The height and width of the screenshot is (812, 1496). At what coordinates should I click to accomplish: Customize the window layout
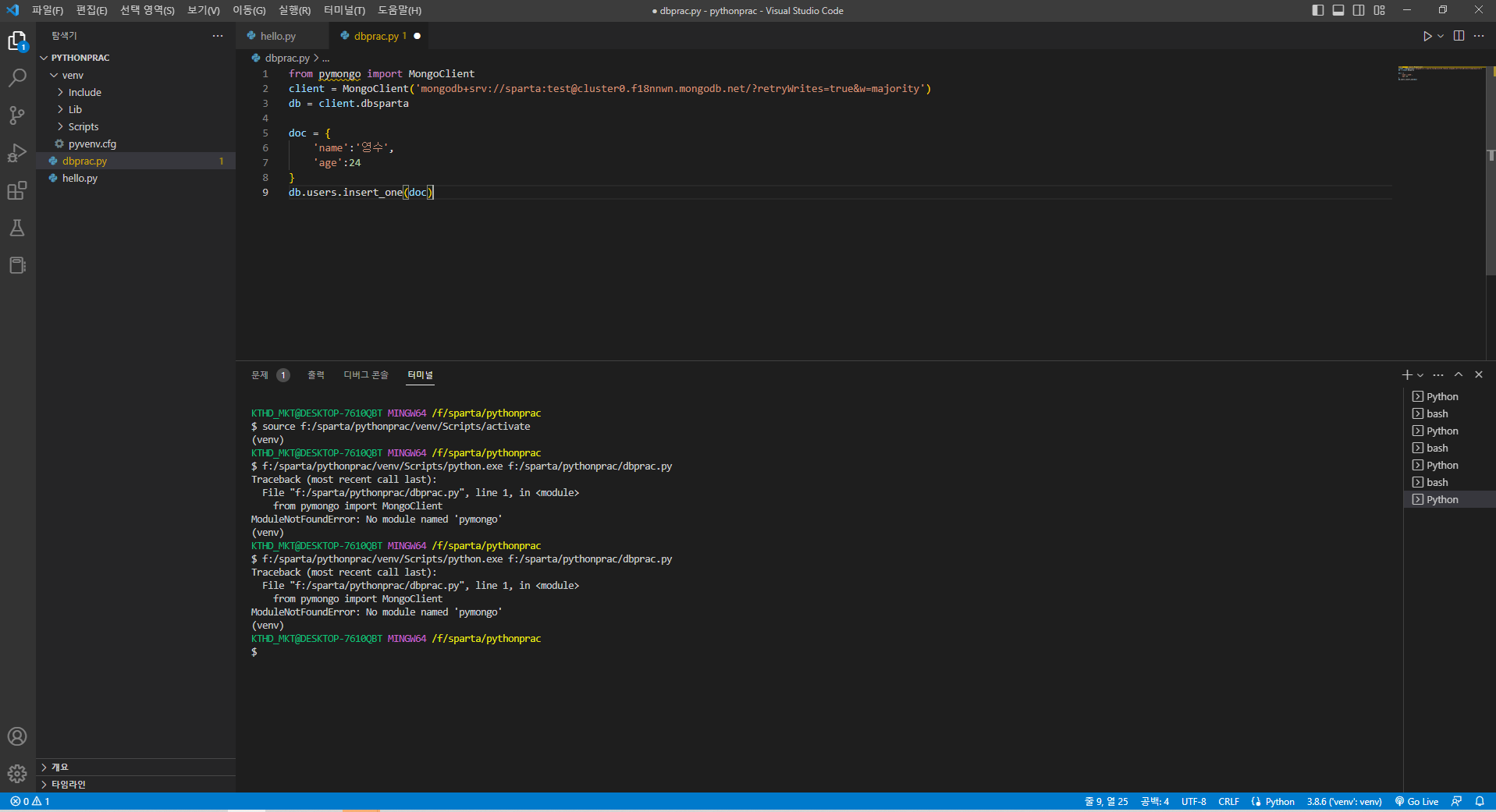coord(1380,10)
